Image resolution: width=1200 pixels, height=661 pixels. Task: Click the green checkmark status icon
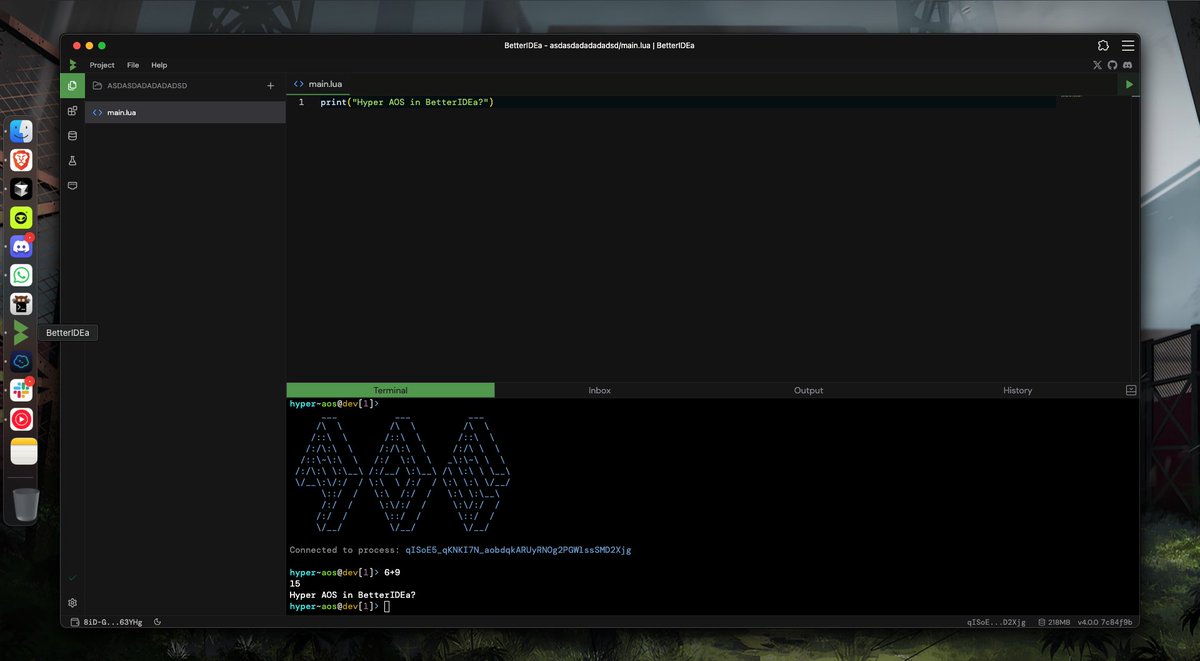[72, 578]
